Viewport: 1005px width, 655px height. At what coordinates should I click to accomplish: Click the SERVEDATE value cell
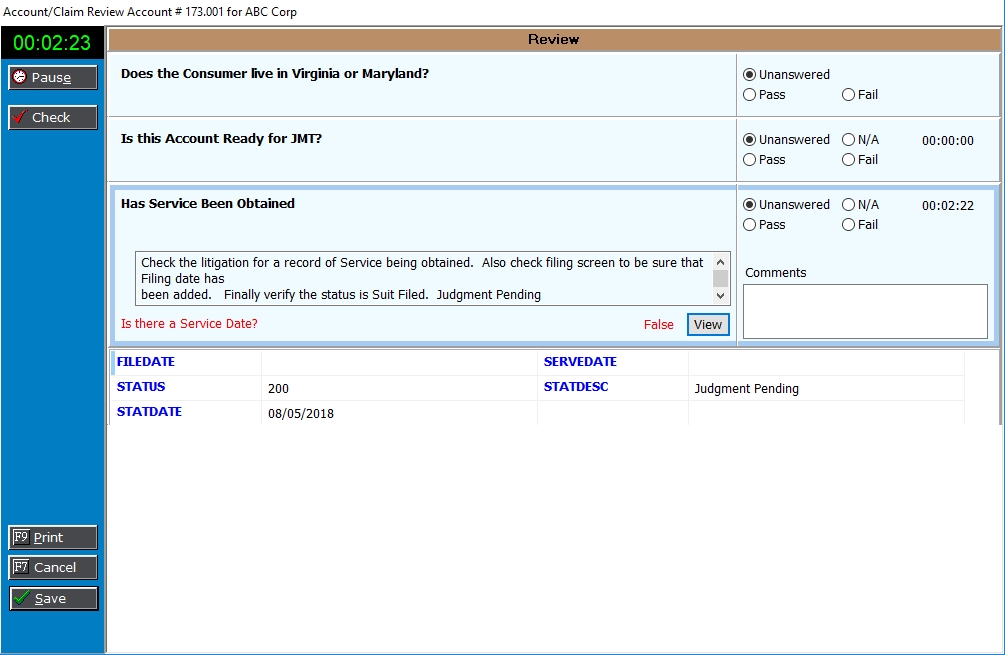(825, 362)
